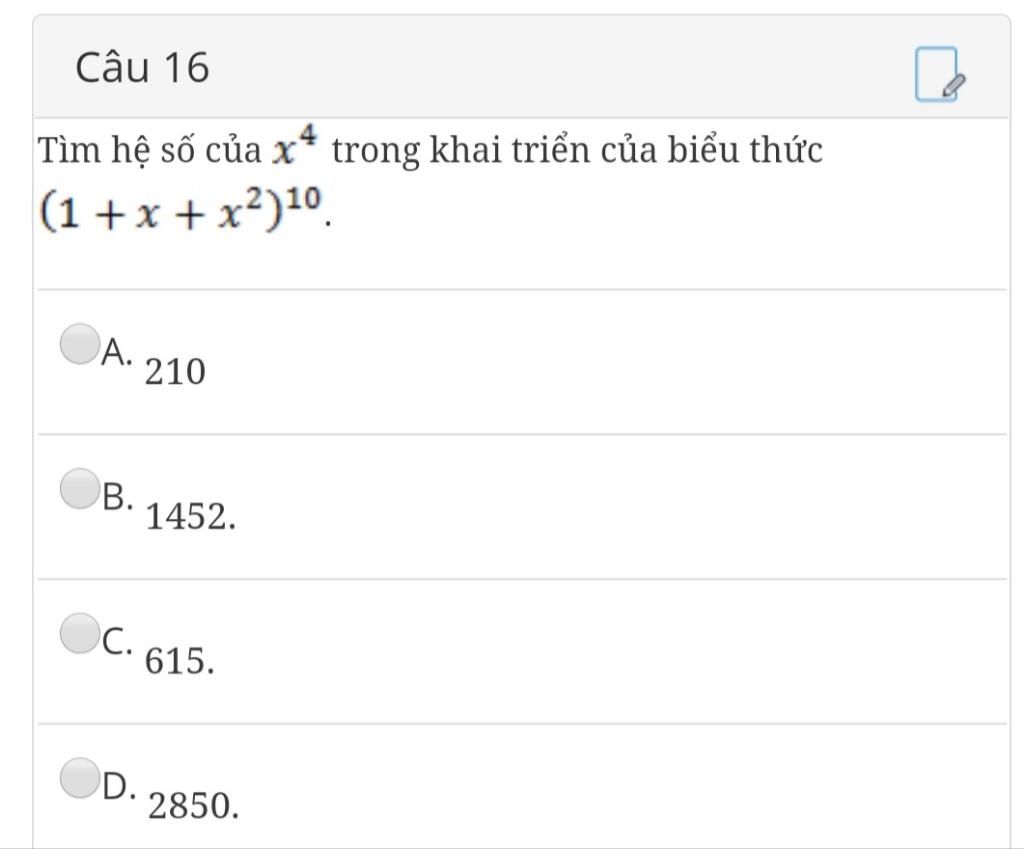The height and width of the screenshot is (849, 1024).
Task: Click the letter label "A."
Action: pyautogui.click(x=116, y=350)
